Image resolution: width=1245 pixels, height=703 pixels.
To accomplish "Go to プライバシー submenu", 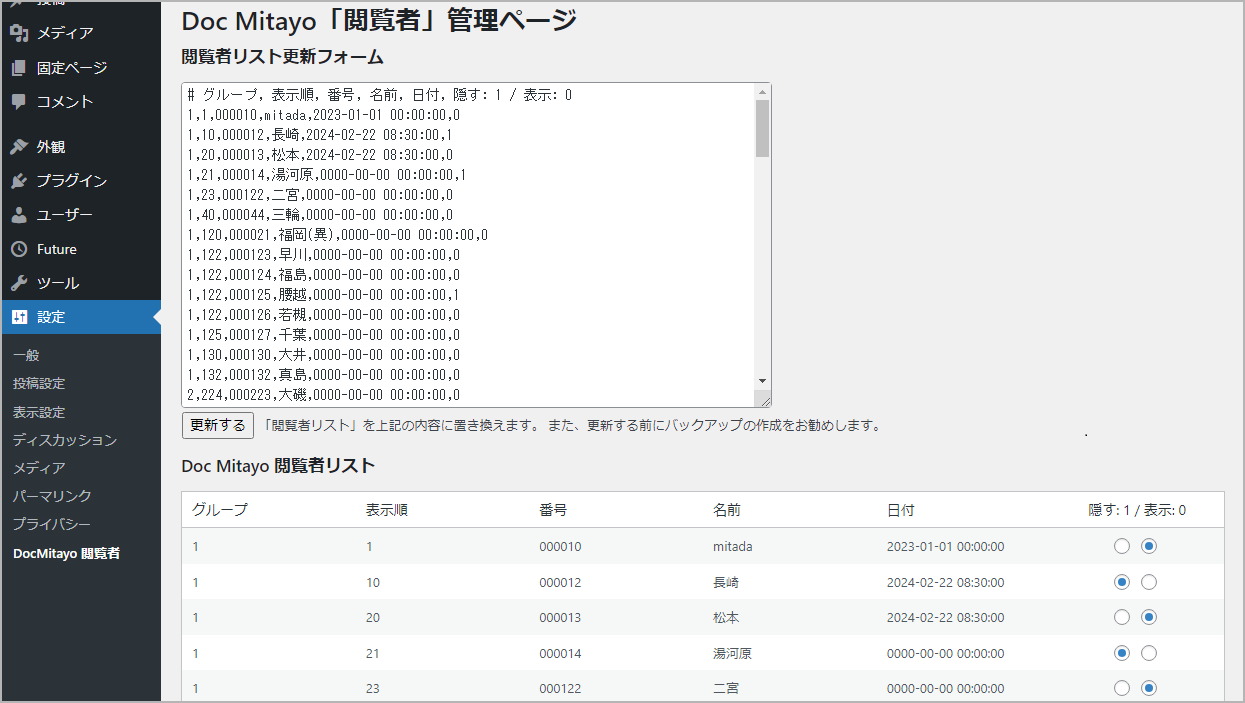I will point(52,524).
